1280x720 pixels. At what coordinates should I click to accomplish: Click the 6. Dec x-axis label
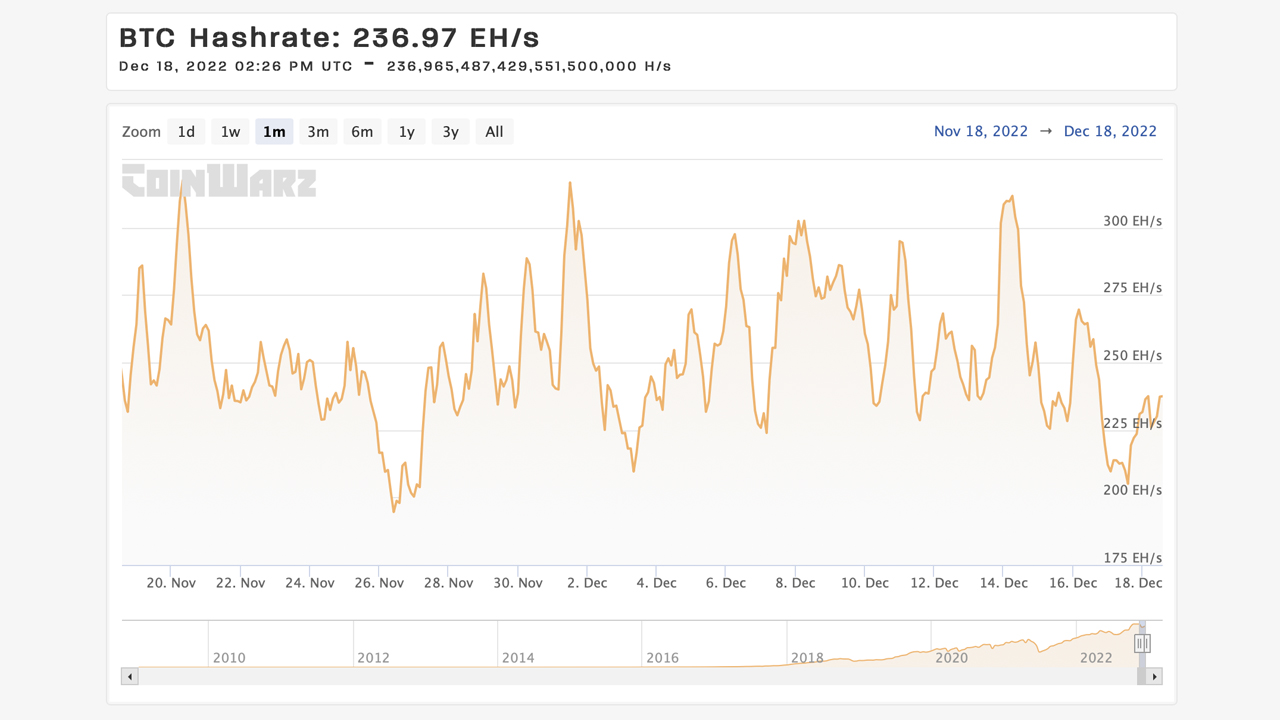click(x=726, y=583)
